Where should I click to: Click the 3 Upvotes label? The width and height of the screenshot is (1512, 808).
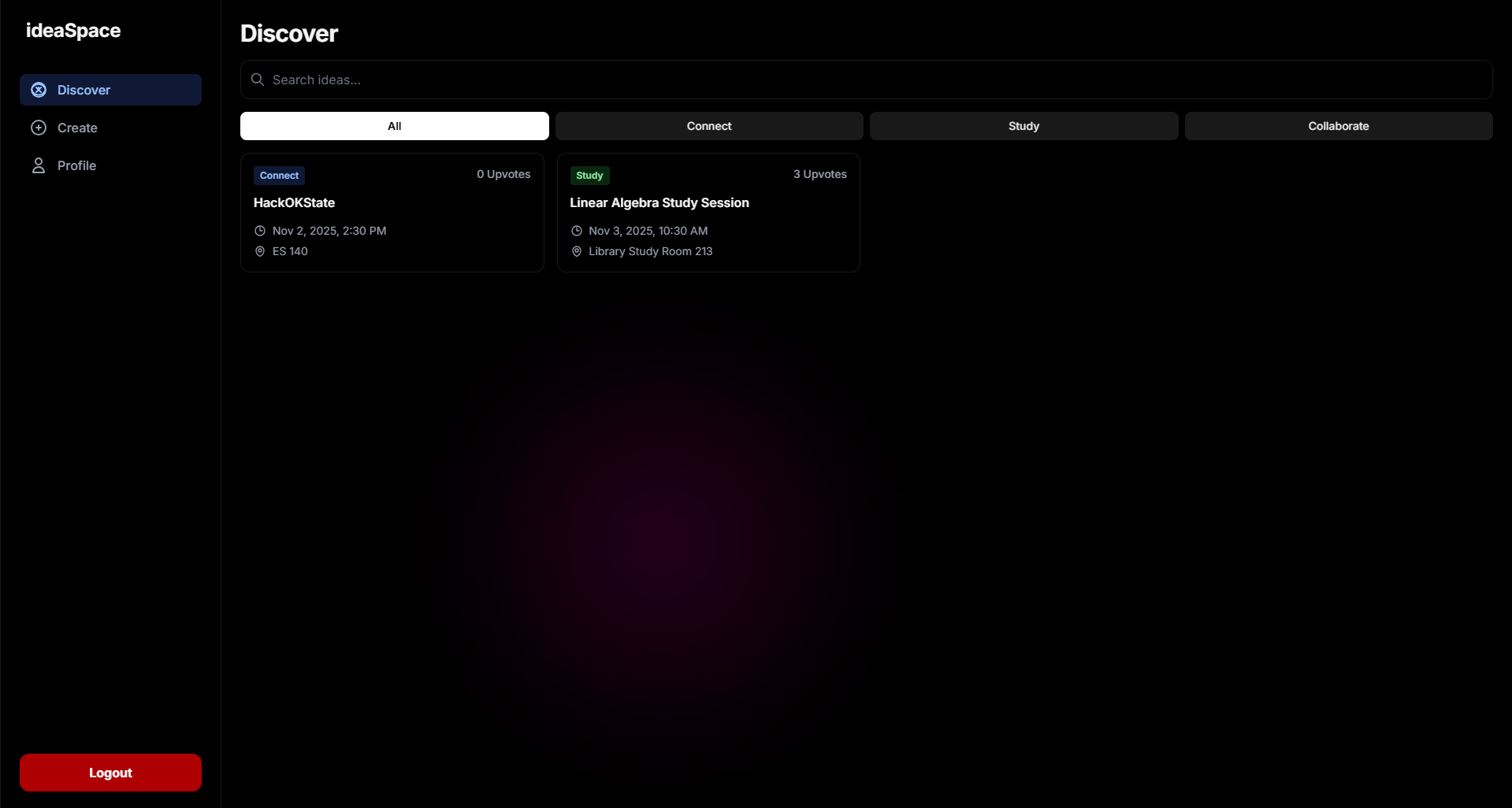[x=820, y=174]
